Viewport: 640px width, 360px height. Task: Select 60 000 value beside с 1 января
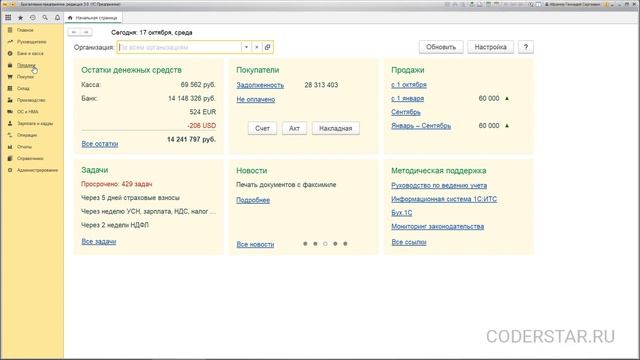489,98
